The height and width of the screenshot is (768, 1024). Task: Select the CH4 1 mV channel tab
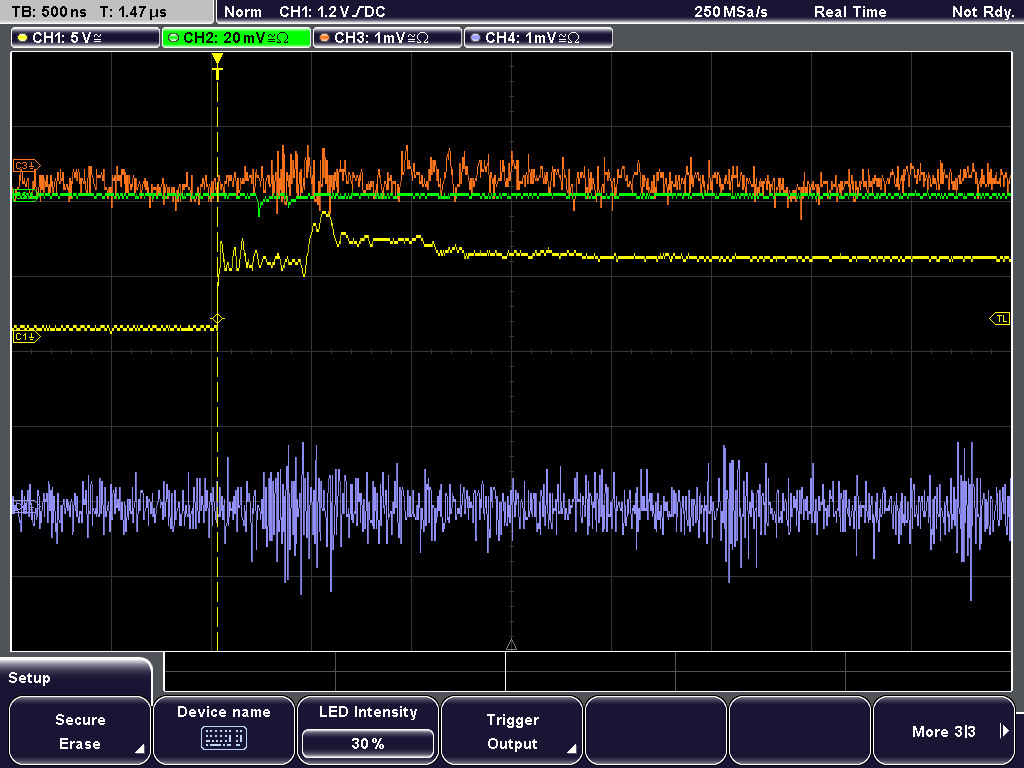pyautogui.click(x=538, y=38)
